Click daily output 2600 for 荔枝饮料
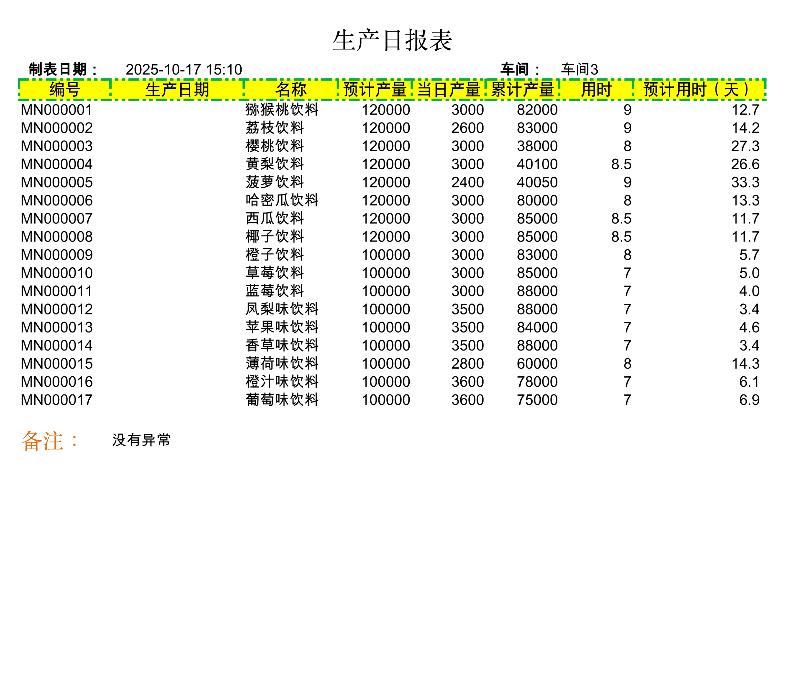The height and width of the screenshot is (700, 800). pyautogui.click(x=467, y=128)
